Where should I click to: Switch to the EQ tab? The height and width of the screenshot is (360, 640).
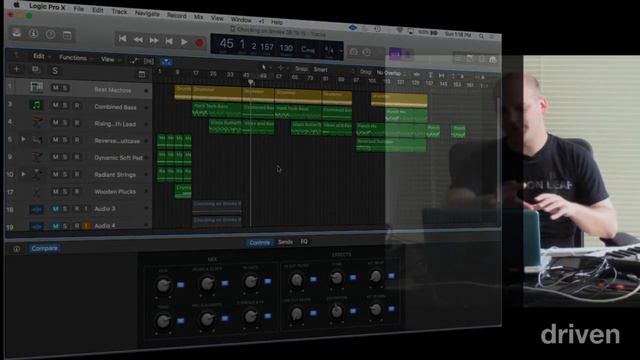(x=304, y=242)
